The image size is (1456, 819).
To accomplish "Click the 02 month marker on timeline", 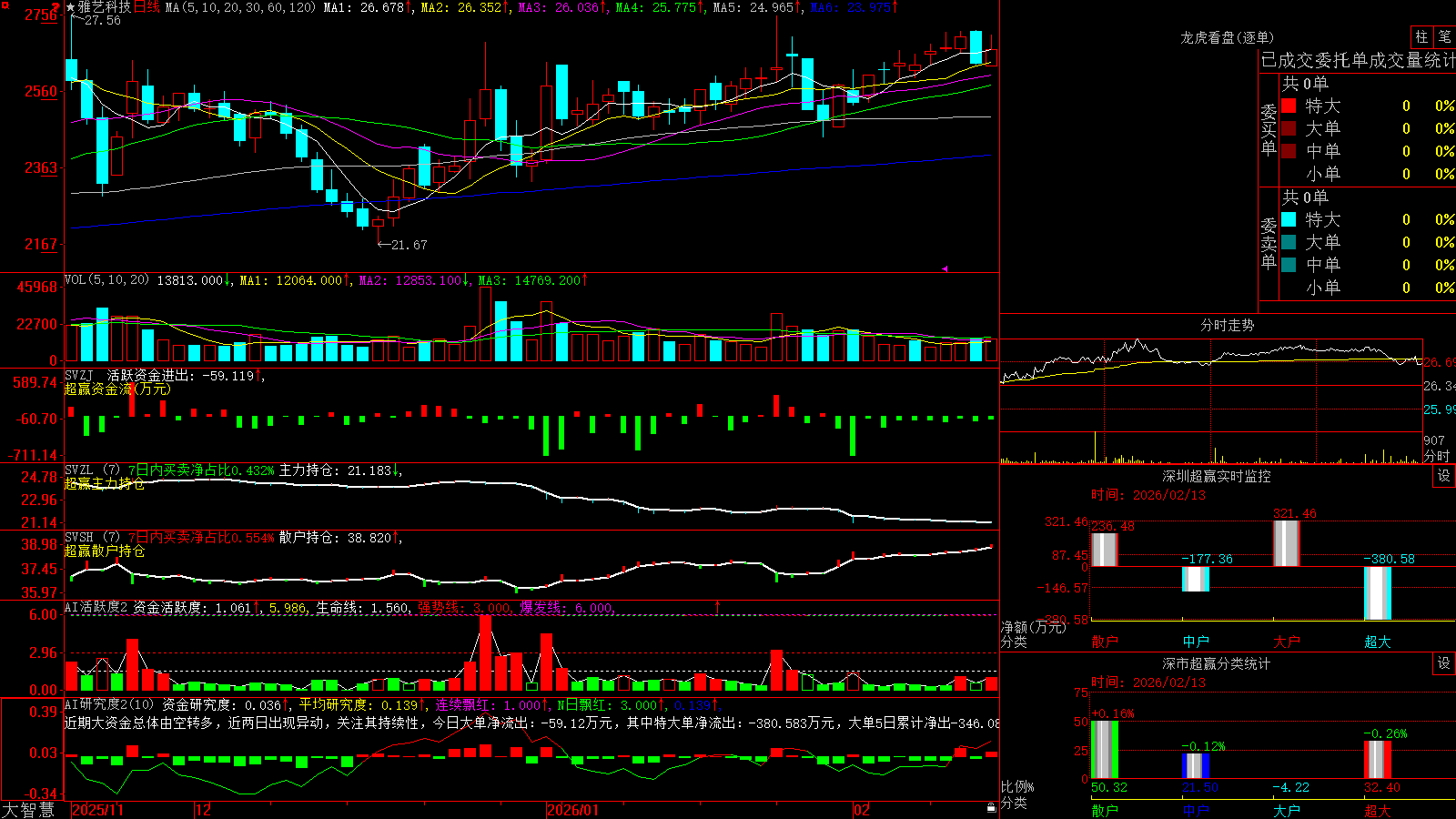I will point(862,810).
